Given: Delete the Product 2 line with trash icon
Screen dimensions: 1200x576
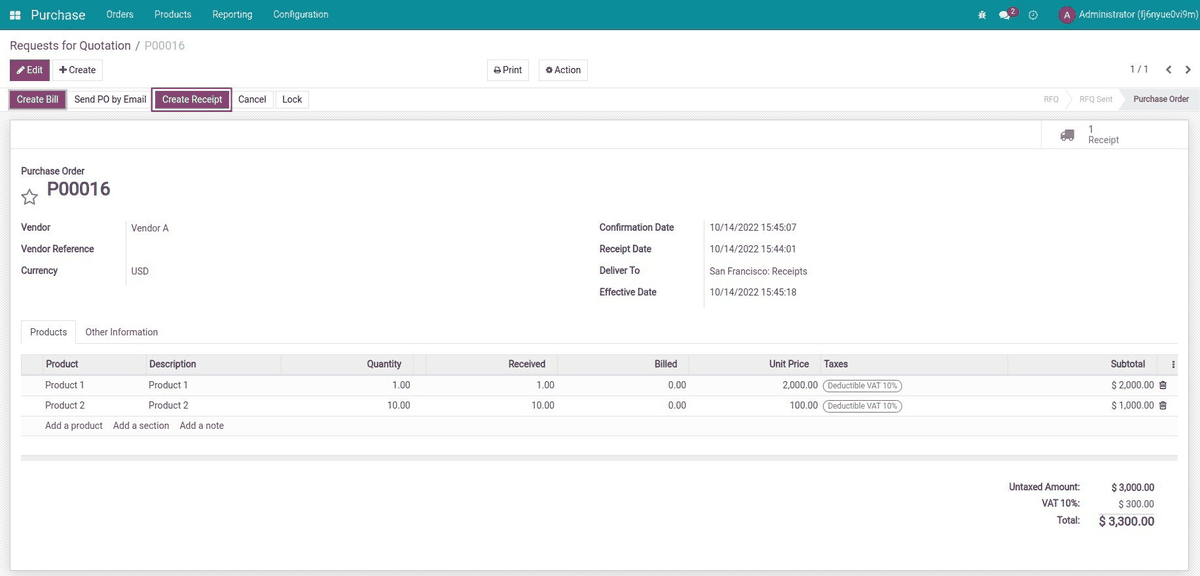Looking at the screenshot, I should pyautogui.click(x=1162, y=406).
